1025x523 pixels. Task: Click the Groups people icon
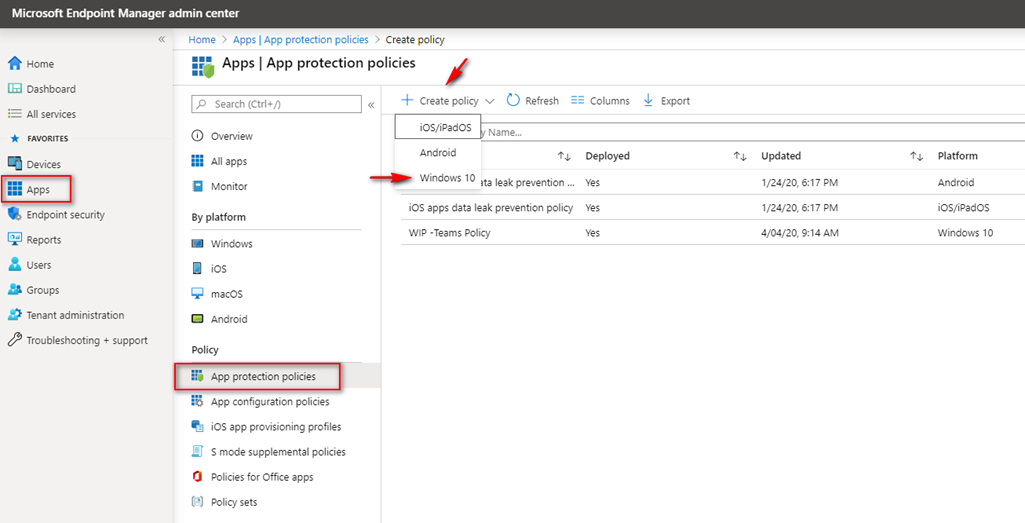14,289
